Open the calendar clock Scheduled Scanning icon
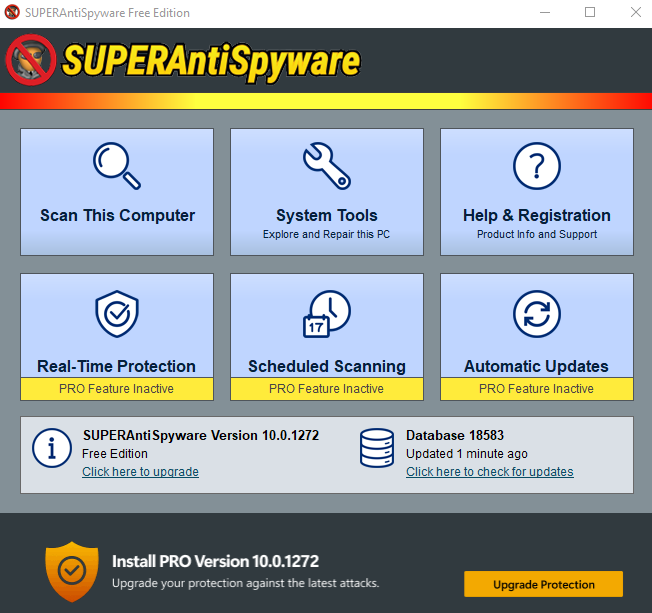This screenshot has height=613, width=652. 327,314
